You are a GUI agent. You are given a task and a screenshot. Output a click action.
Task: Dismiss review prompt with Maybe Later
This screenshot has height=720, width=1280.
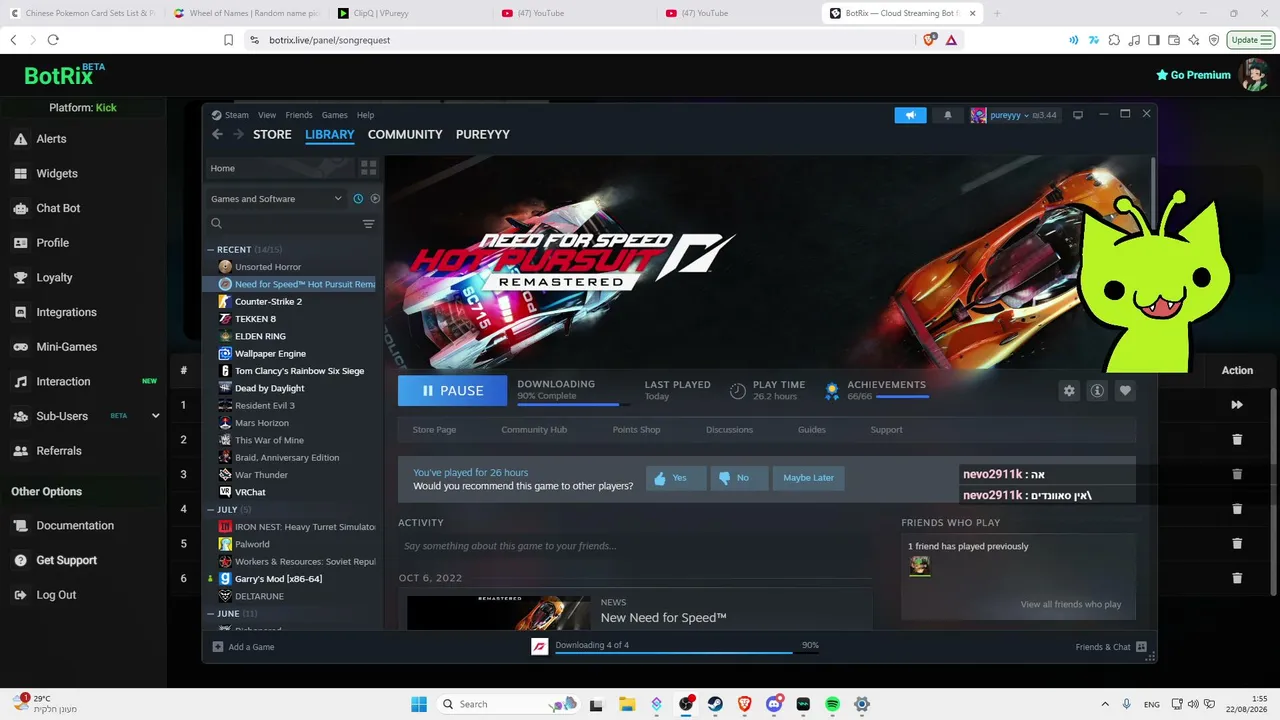pos(808,478)
